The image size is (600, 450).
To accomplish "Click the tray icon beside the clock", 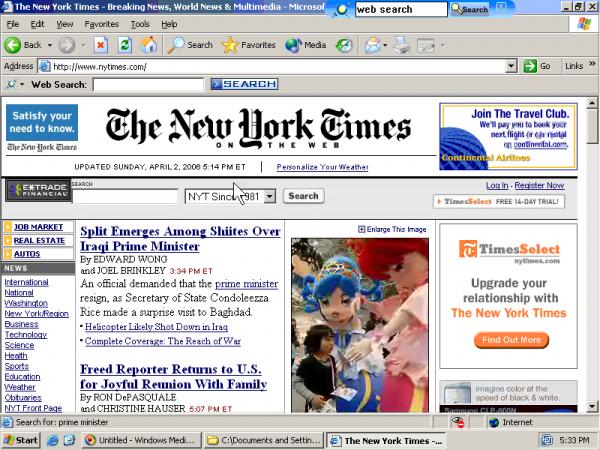I will (547, 440).
